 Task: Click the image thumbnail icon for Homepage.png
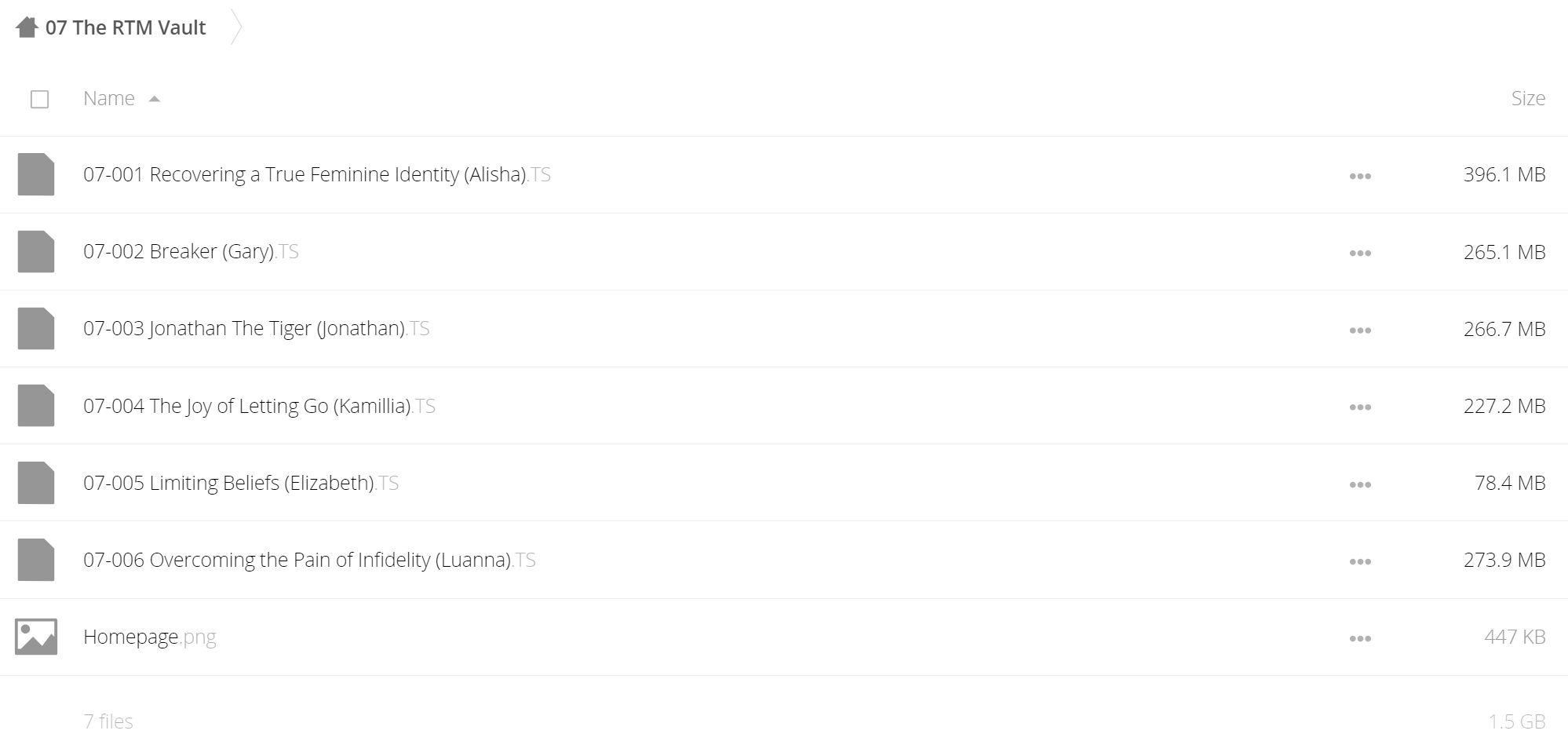click(x=36, y=637)
